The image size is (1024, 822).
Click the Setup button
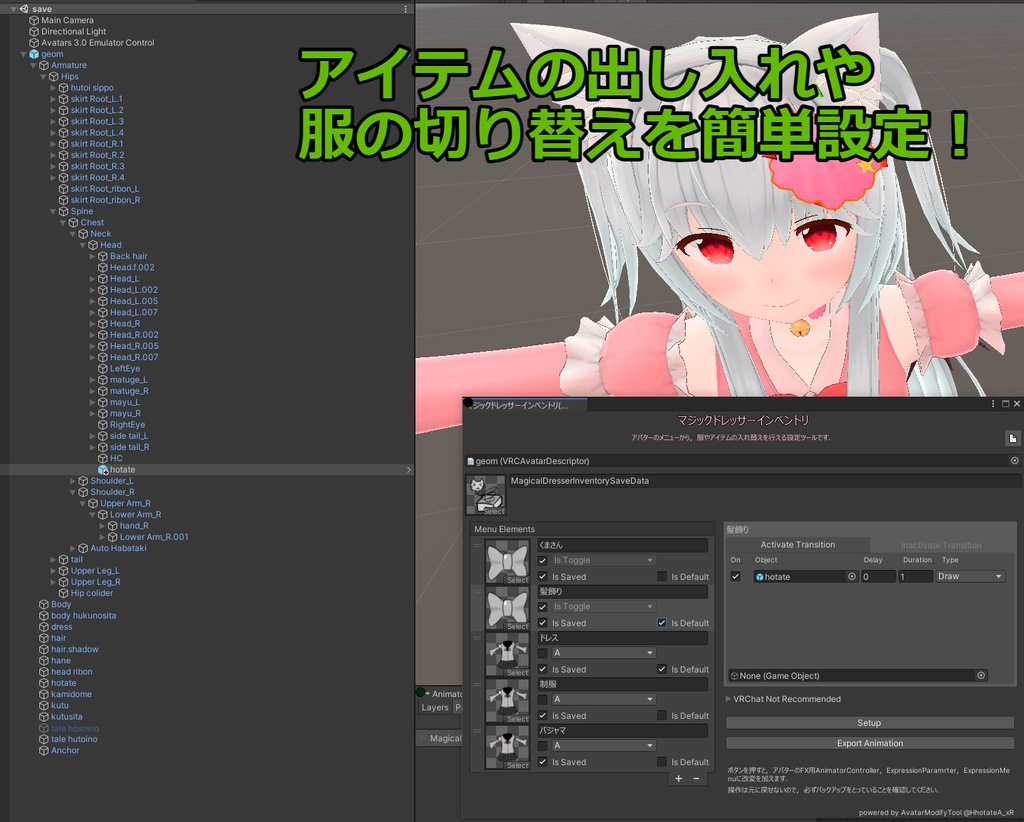point(869,723)
